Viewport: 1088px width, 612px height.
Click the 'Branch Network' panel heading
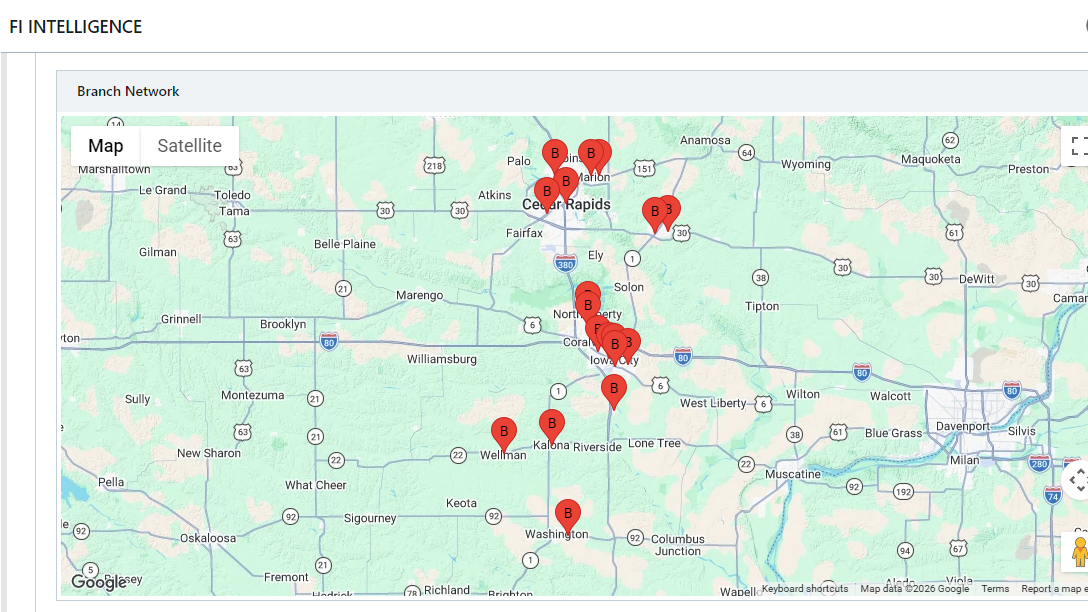pyautogui.click(x=128, y=92)
